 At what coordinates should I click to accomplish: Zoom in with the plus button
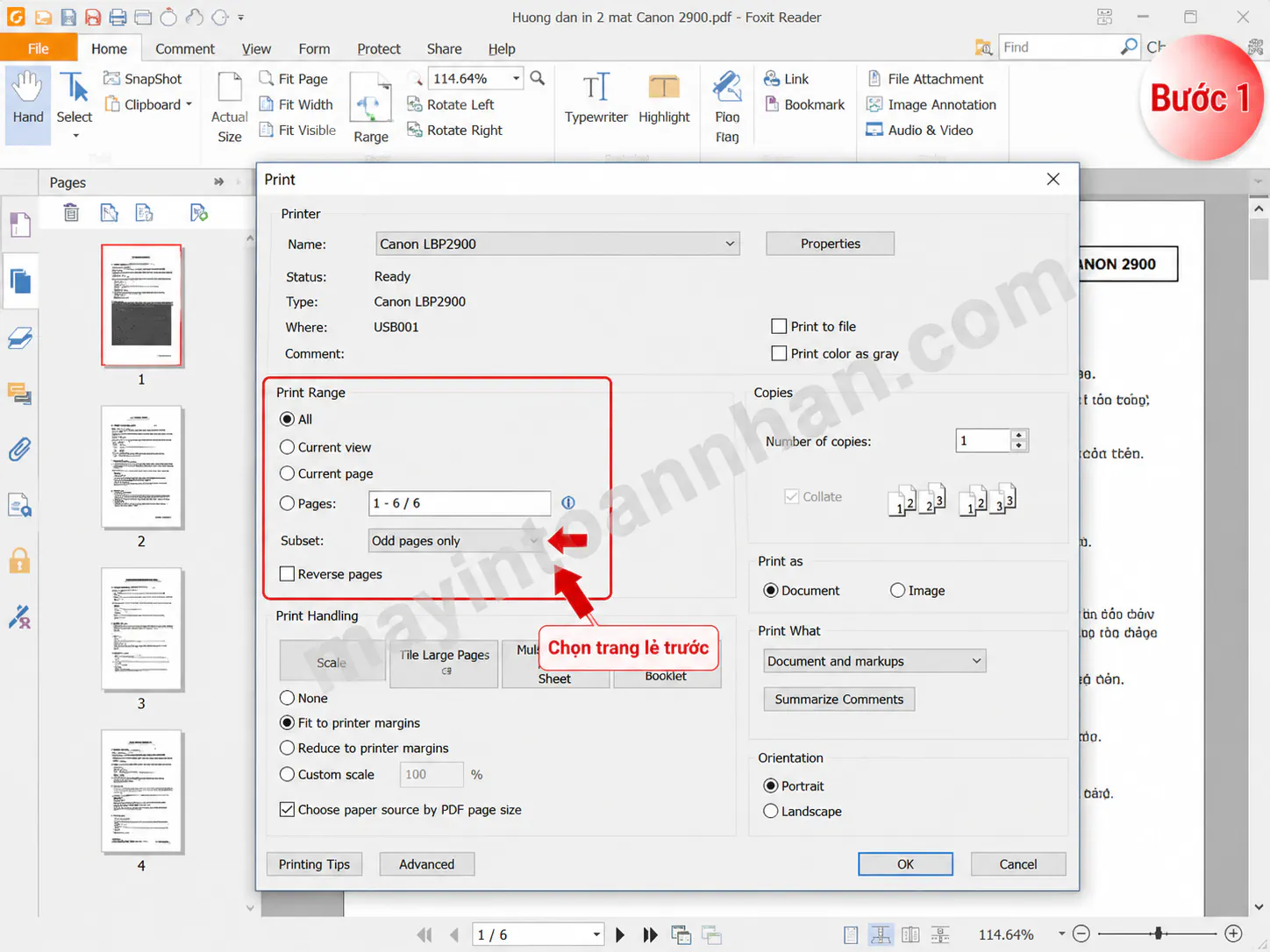click(x=1233, y=934)
